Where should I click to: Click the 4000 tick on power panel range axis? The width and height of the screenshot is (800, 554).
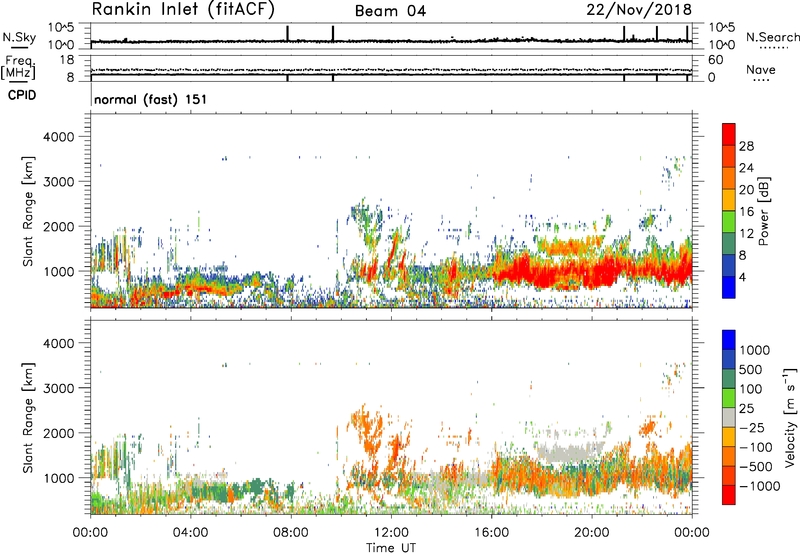pos(58,137)
